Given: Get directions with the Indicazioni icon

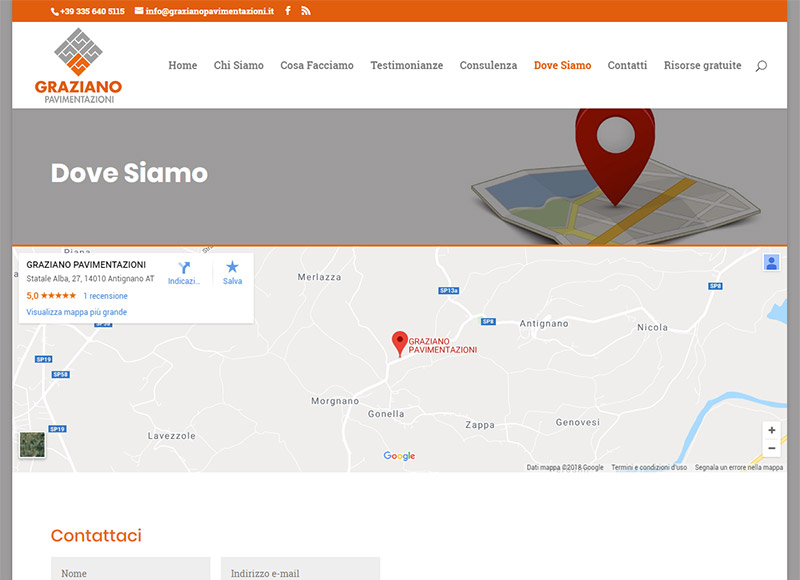Looking at the screenshot, I should [184, 273].
